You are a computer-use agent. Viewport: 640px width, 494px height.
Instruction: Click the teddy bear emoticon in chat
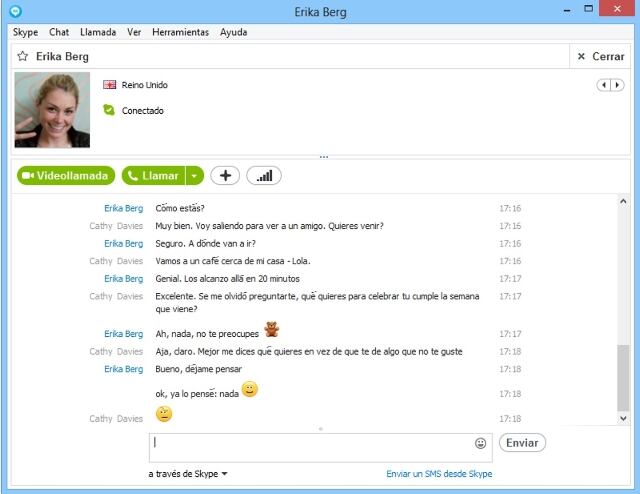click(x=271, y=330)
